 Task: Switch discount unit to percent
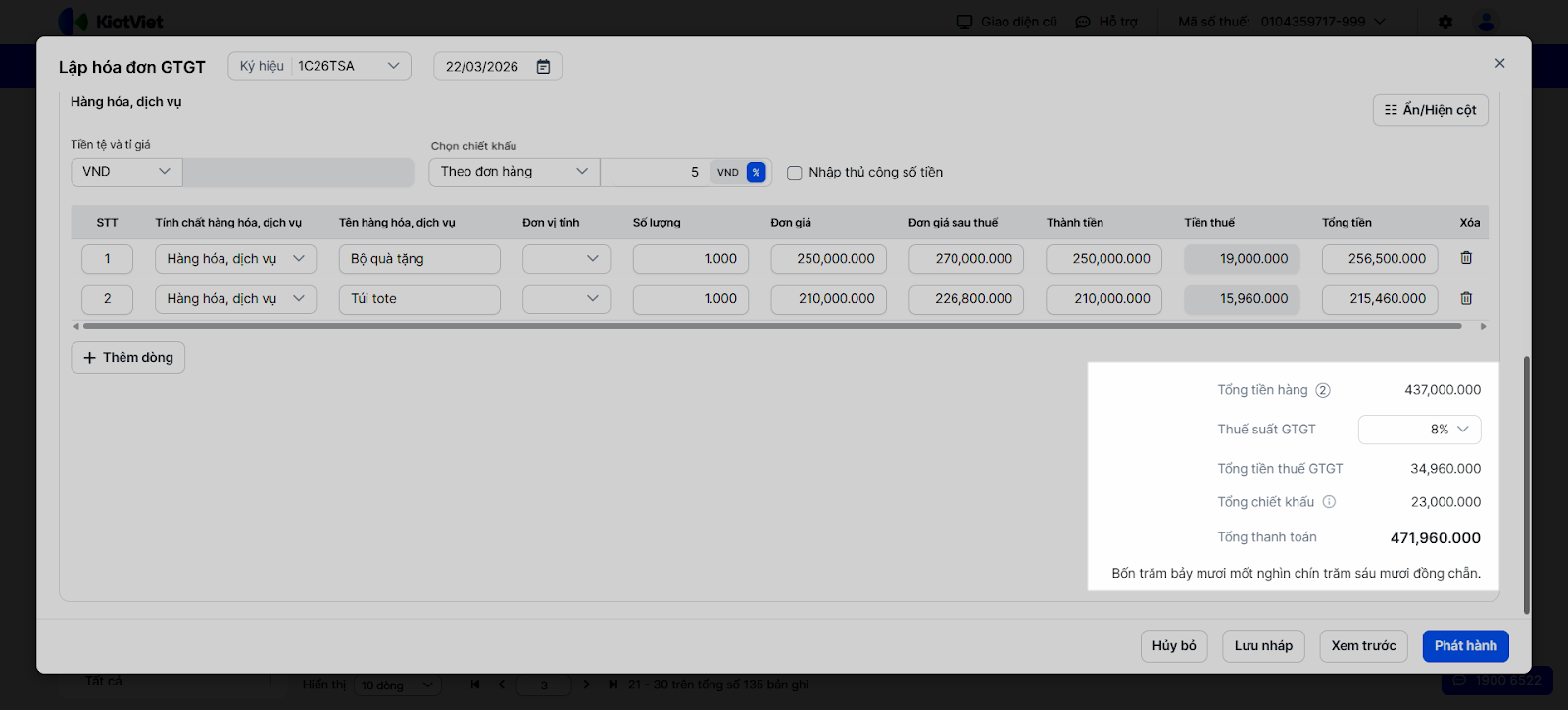(x=756, y=172)
